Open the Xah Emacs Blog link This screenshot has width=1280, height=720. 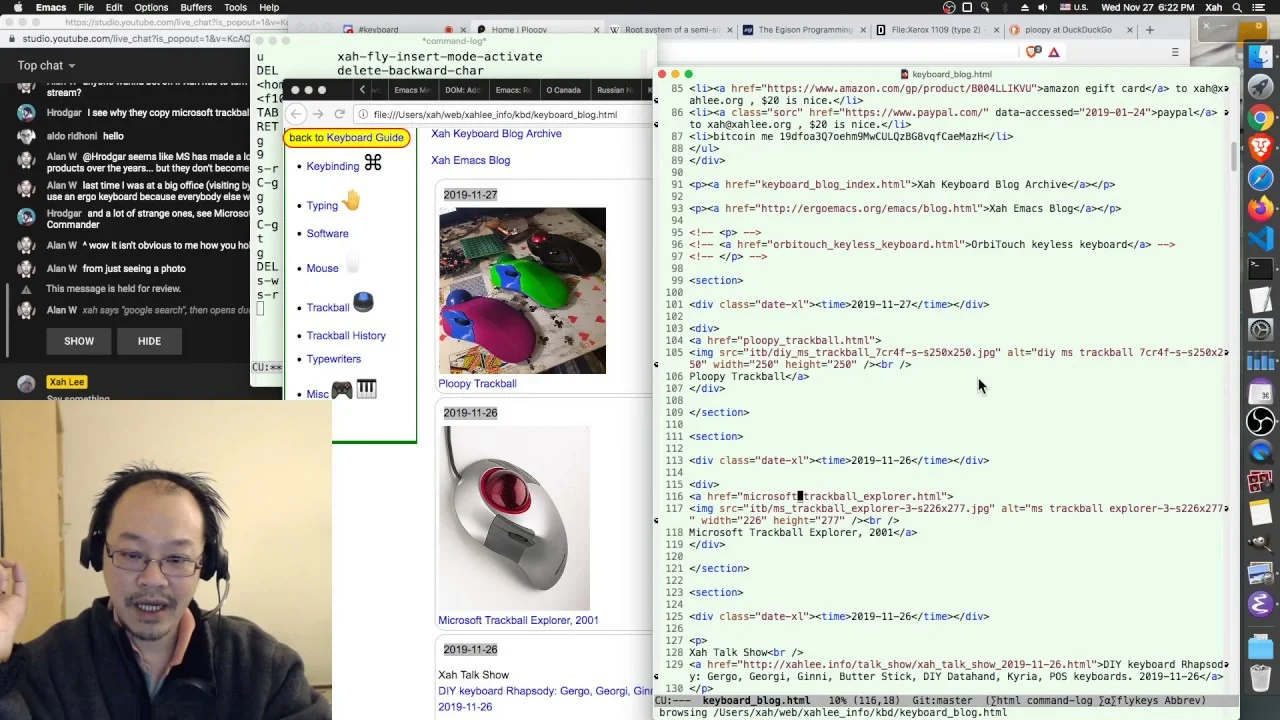pyautogui.click(x=470, y=160)
